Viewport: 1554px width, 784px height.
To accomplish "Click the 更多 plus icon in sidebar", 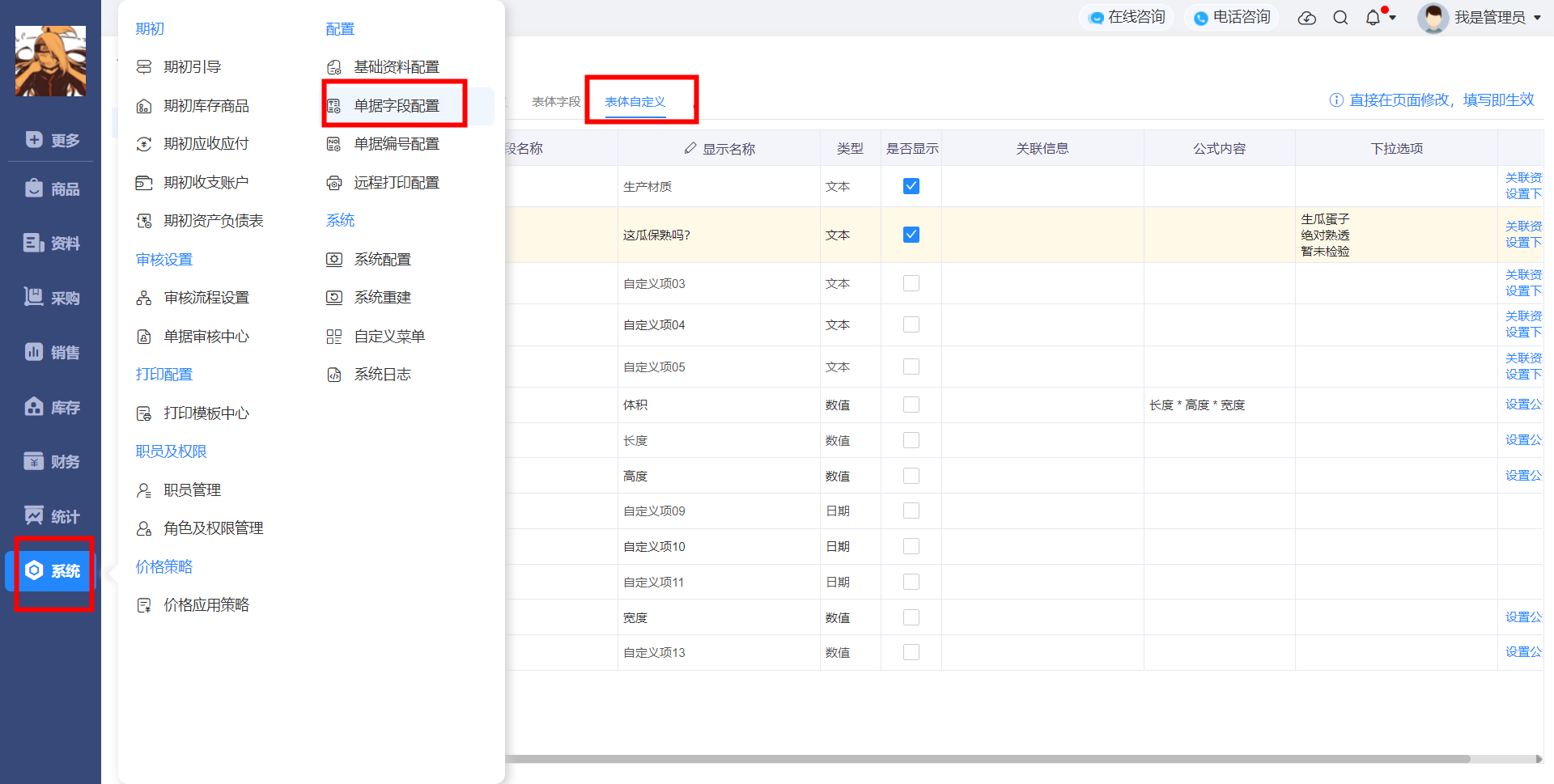I will point(34,139).
